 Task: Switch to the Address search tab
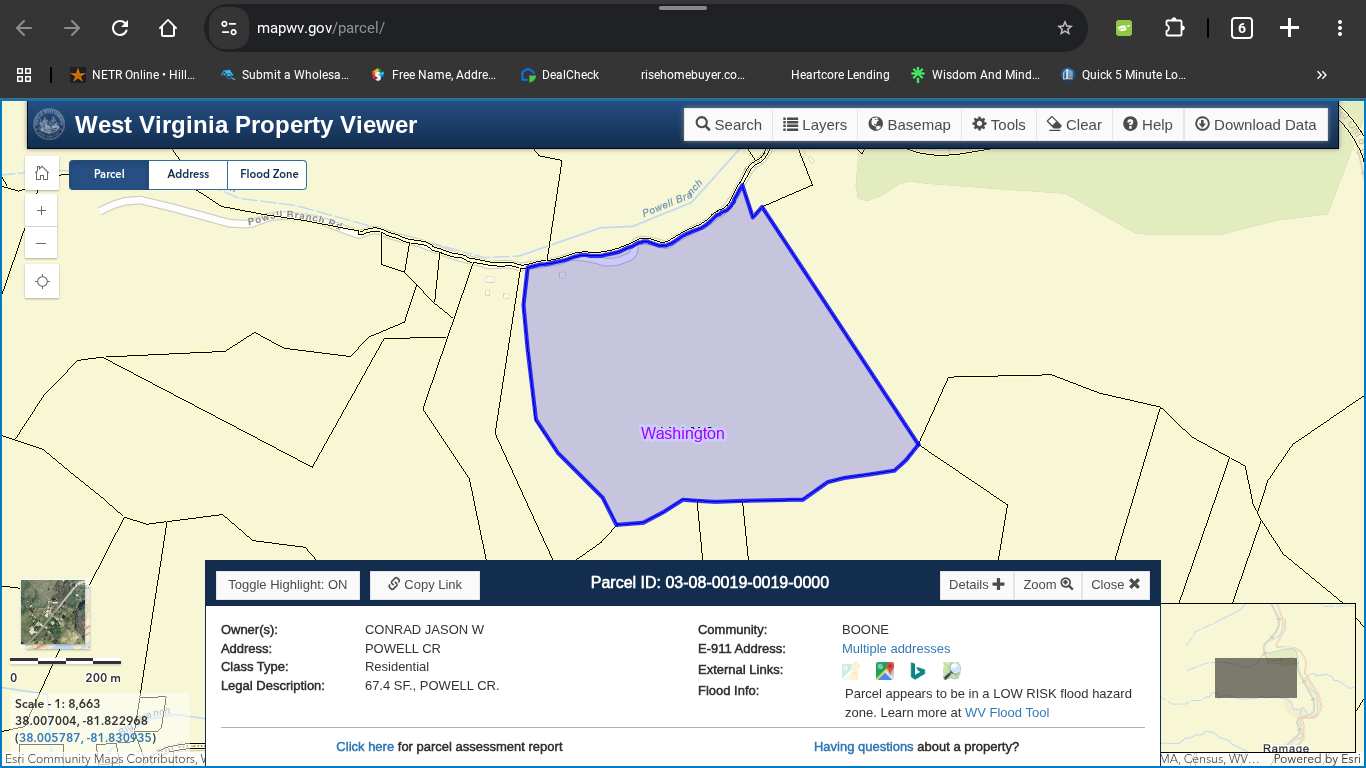[x=187, y=174]
